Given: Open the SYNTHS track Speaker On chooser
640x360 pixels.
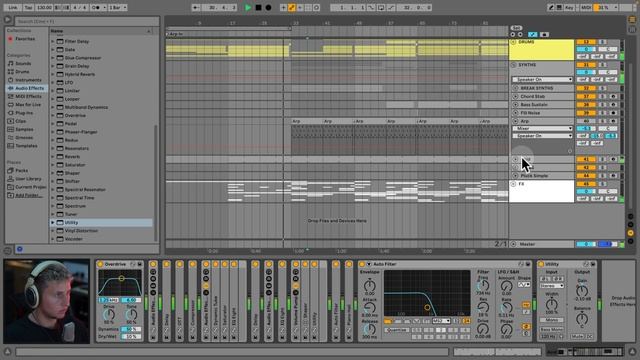Looking at the screenshot, I should point(542,79).
